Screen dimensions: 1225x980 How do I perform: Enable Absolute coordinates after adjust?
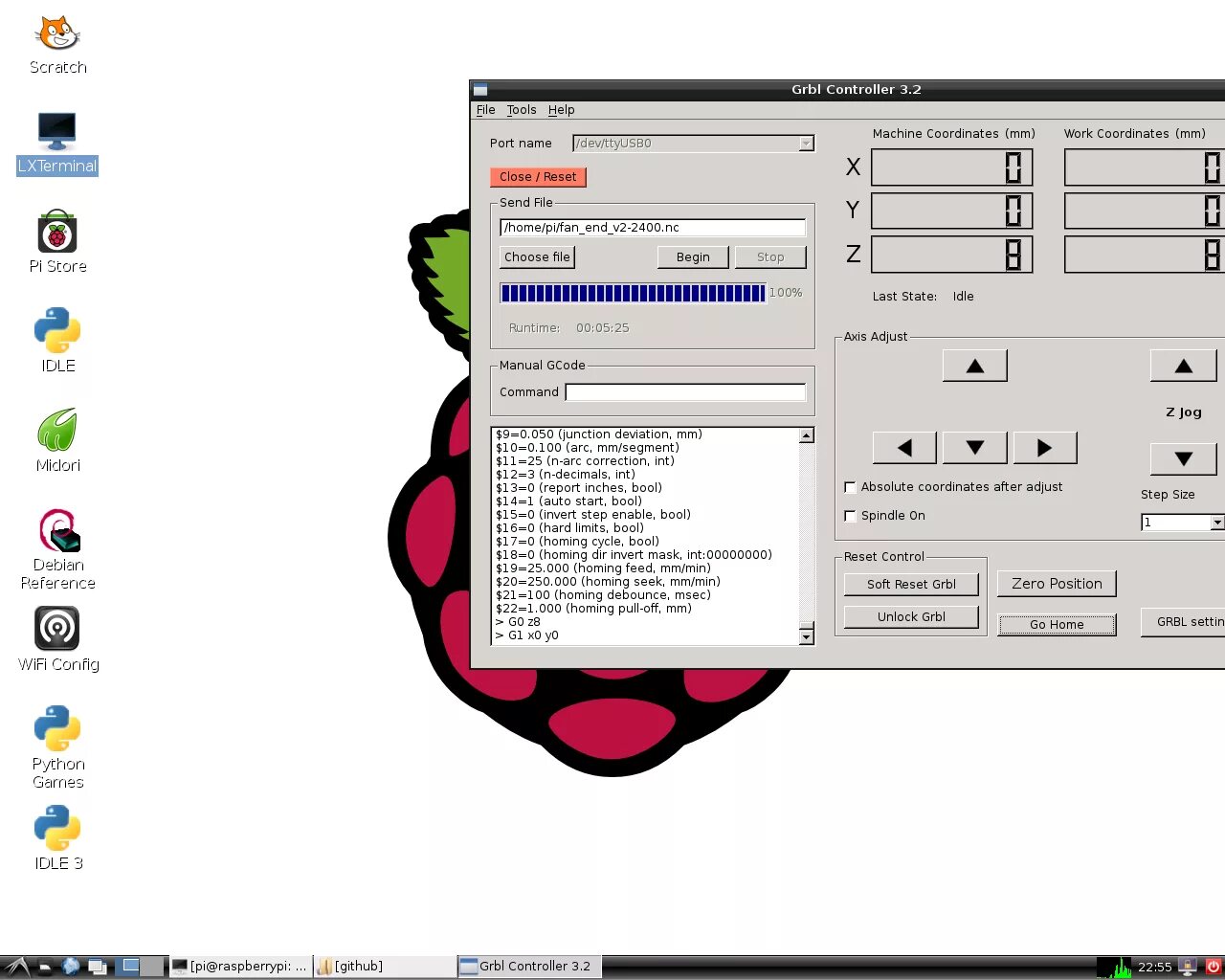tap(850, 487)
